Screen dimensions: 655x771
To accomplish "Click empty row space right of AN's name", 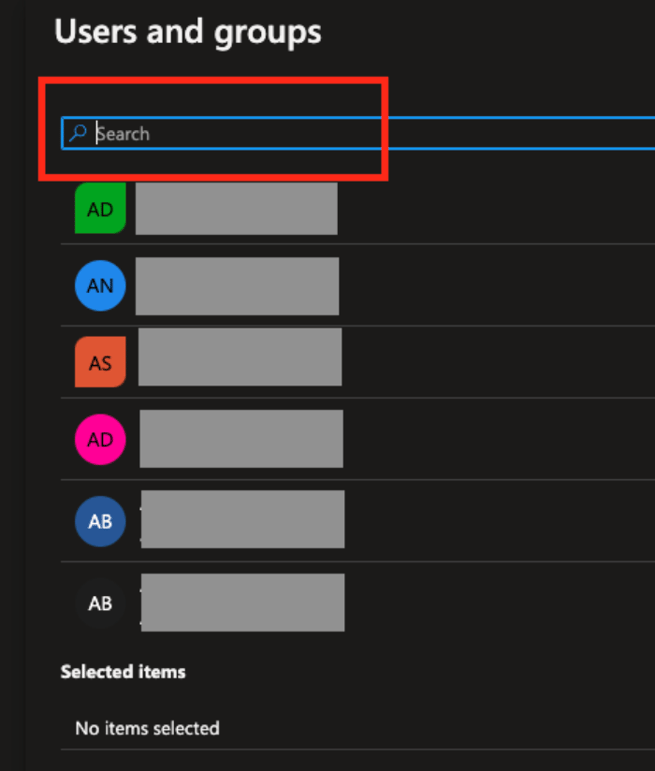I will (500, 286).
